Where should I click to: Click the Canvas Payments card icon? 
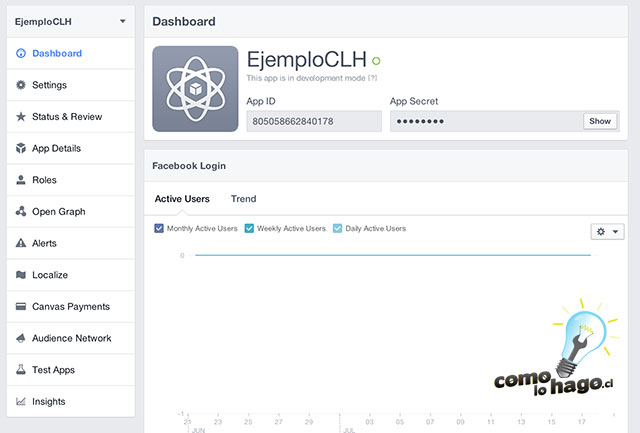[21, 306]
